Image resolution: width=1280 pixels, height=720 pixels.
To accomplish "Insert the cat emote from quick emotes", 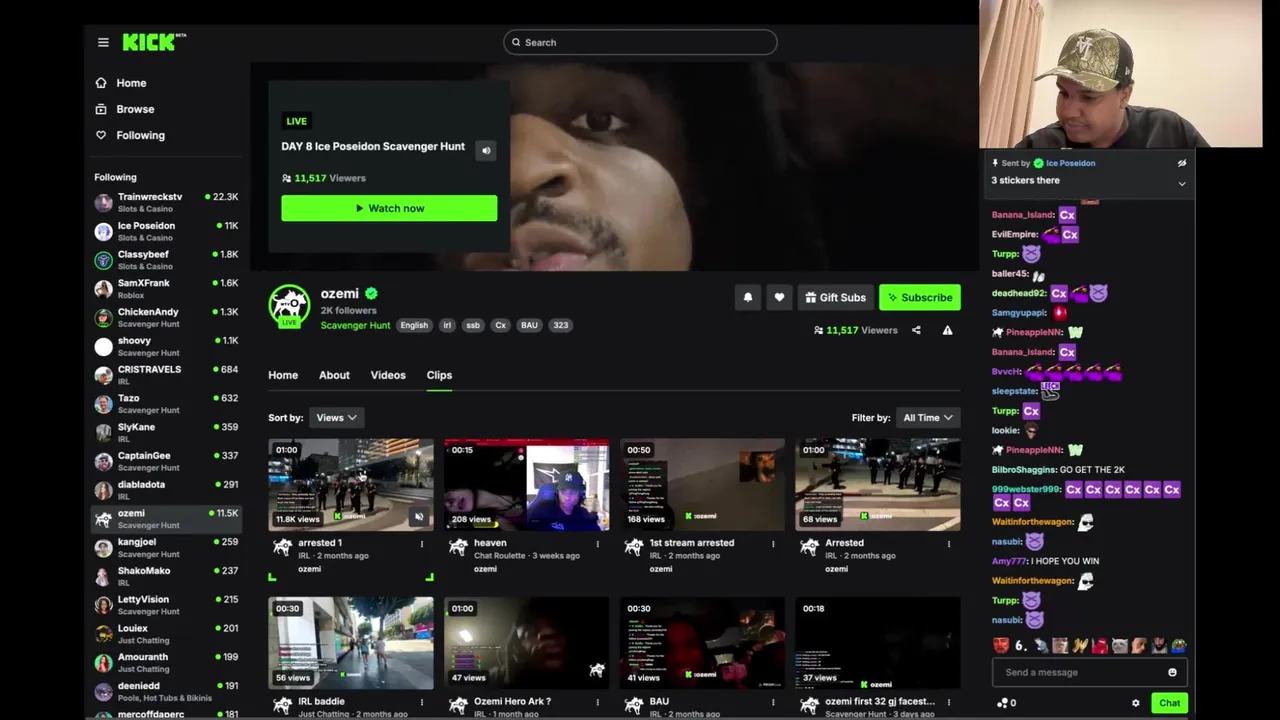I will (1119, 646).
